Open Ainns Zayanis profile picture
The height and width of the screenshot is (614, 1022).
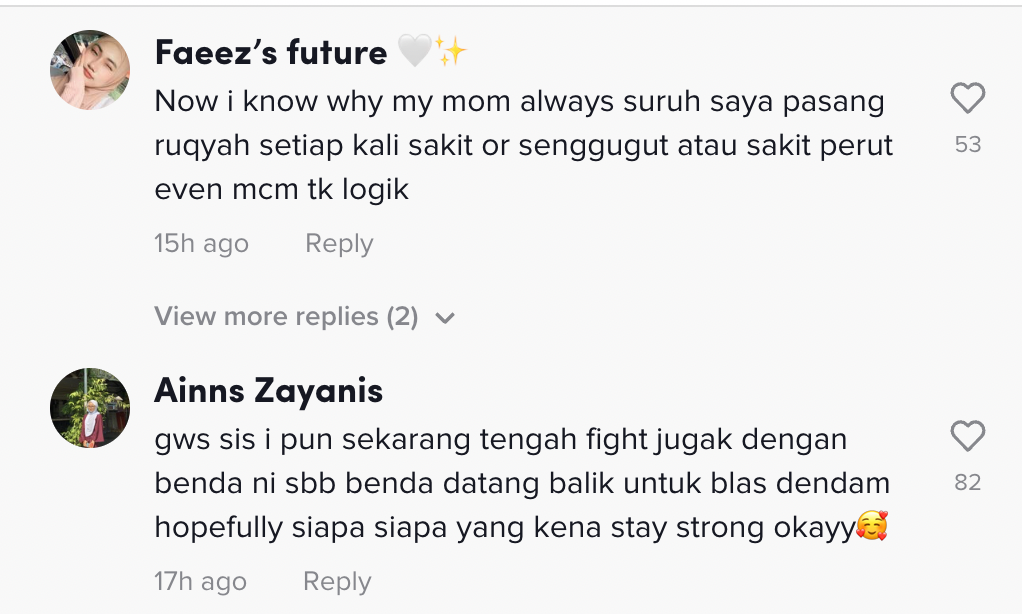point(90,407)
